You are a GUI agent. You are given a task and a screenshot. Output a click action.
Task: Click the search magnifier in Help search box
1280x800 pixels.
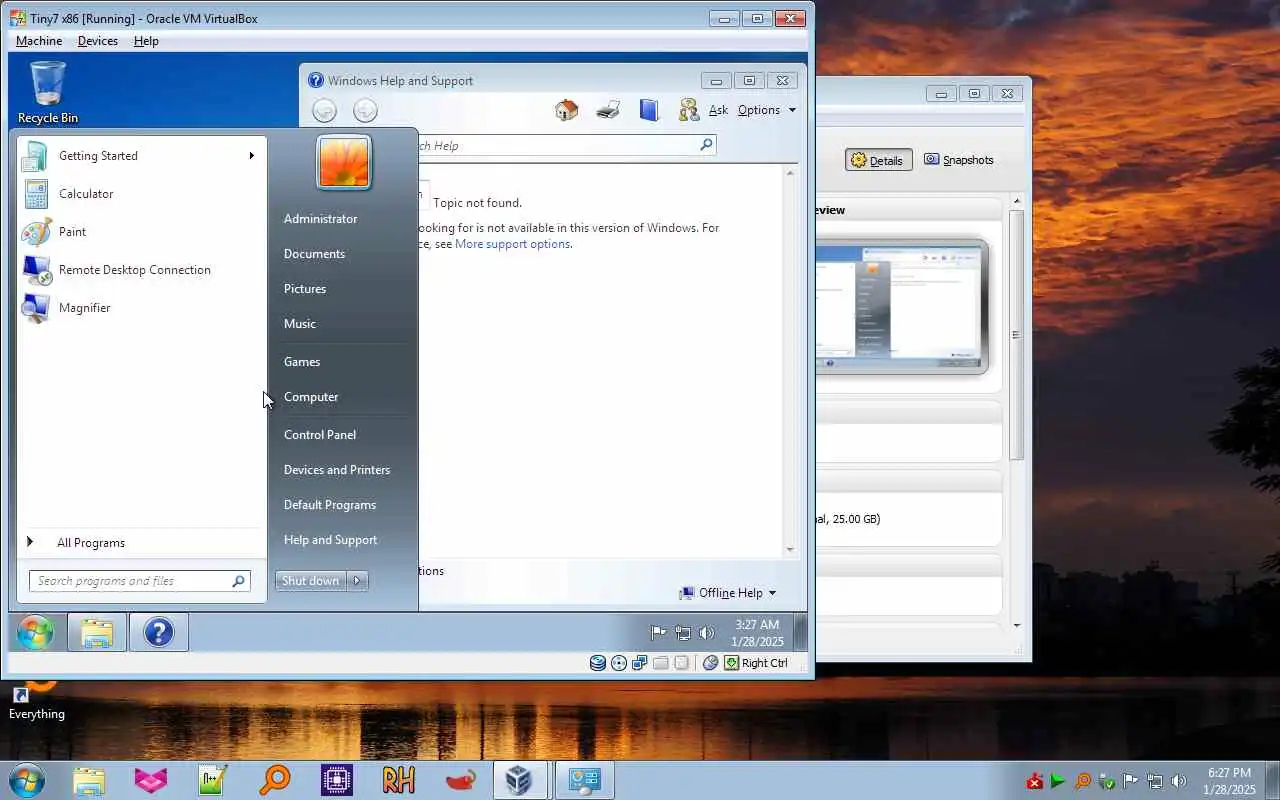(706, 145)
